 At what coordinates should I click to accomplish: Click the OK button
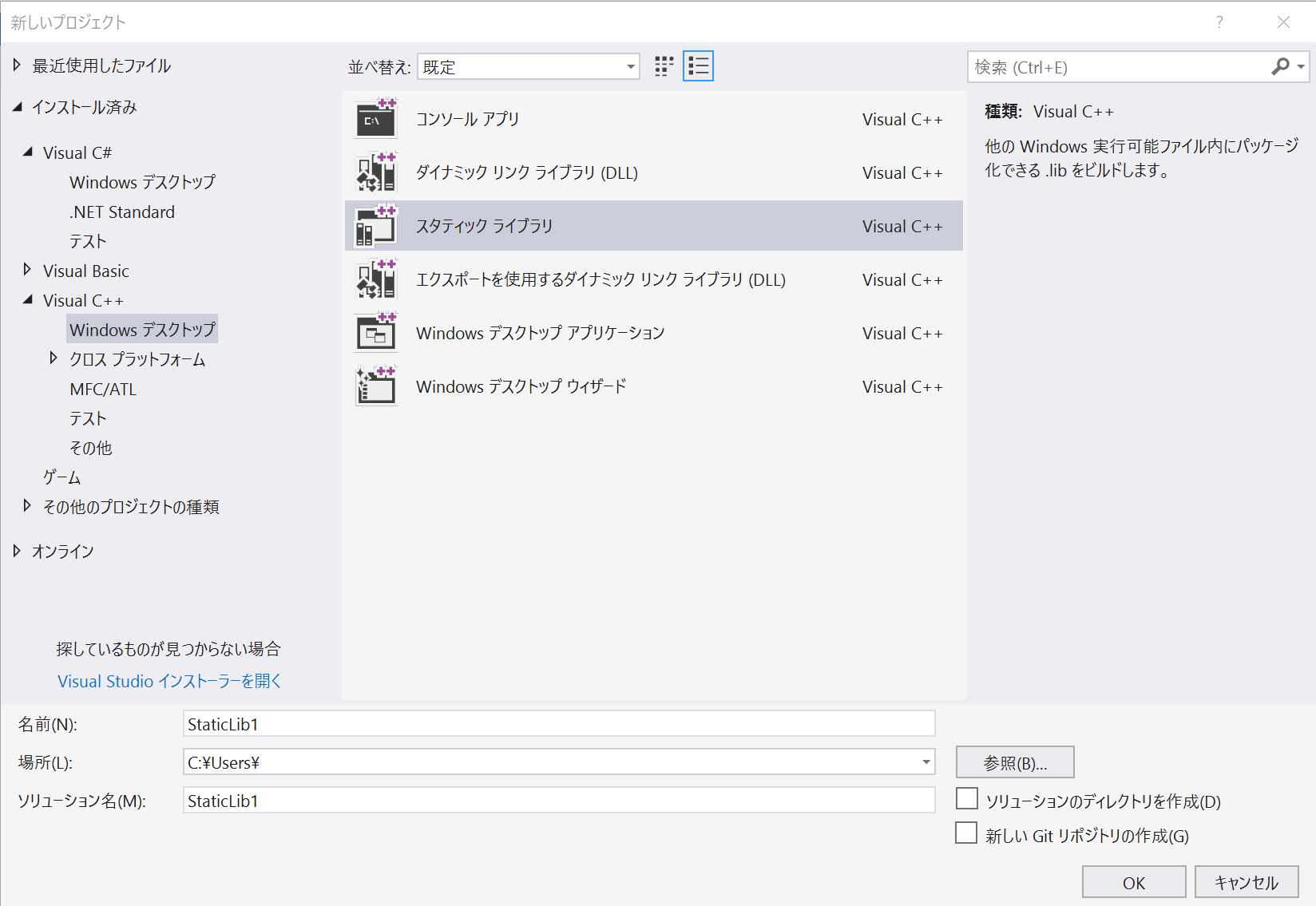coord(1134,882)
